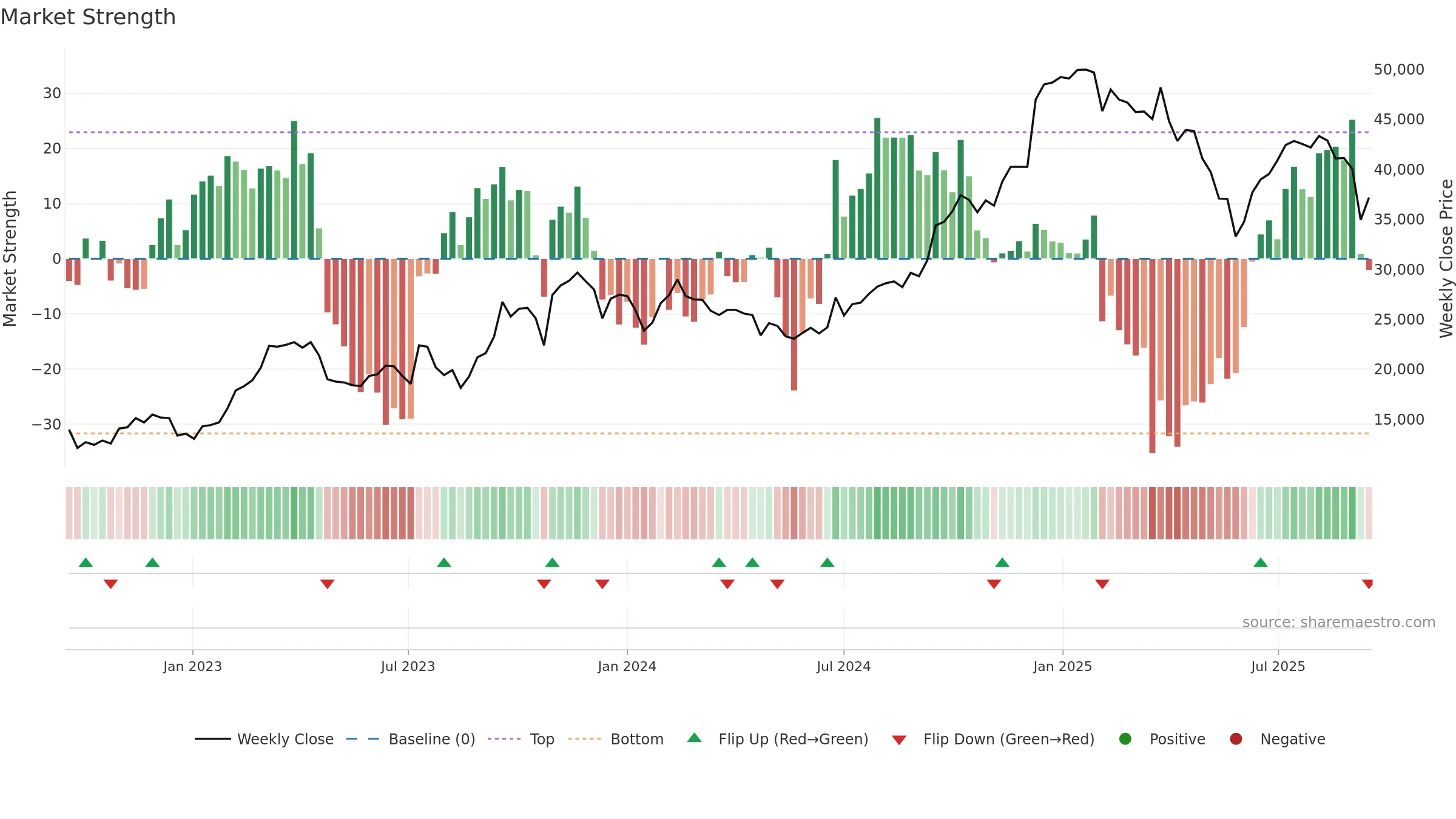1456x819 pixels.
Task: Click the red flip-down marker just before Jan 2024
Action: point(602,584)
